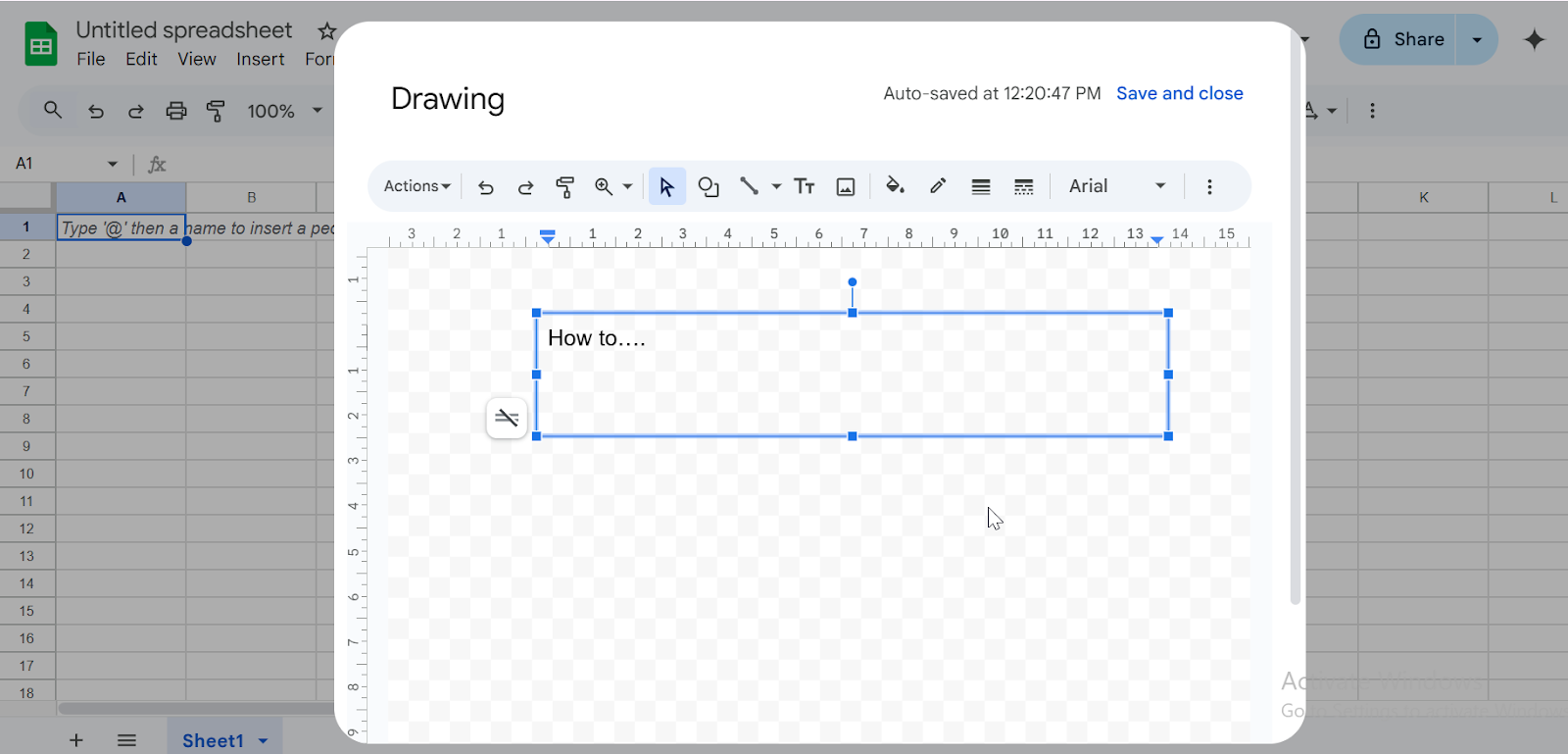Open the Actions menu
This screenshot has width=1568, height=754.
(x=416, y=186)
